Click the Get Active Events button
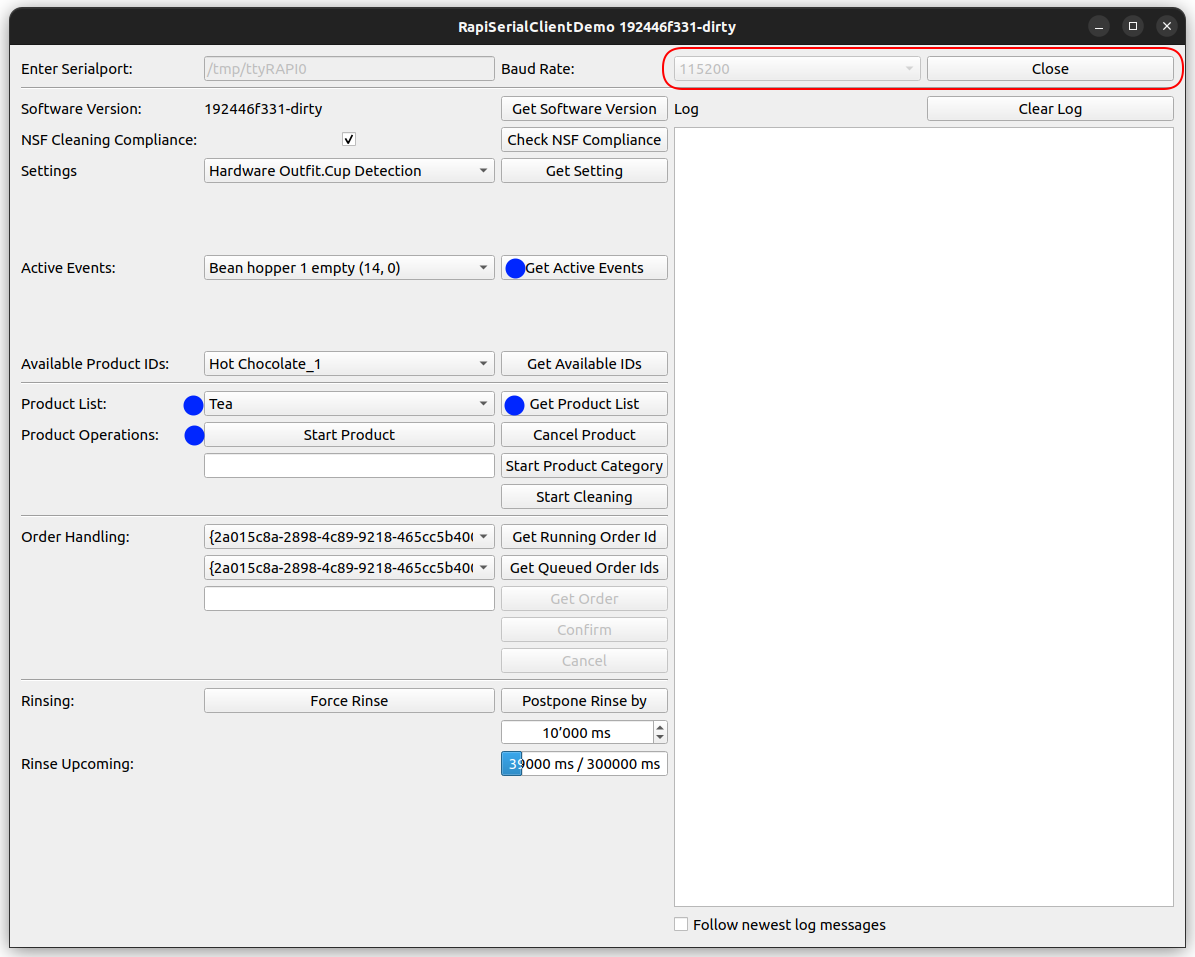This screenshot has height=957, width=1195. (584, 268)
